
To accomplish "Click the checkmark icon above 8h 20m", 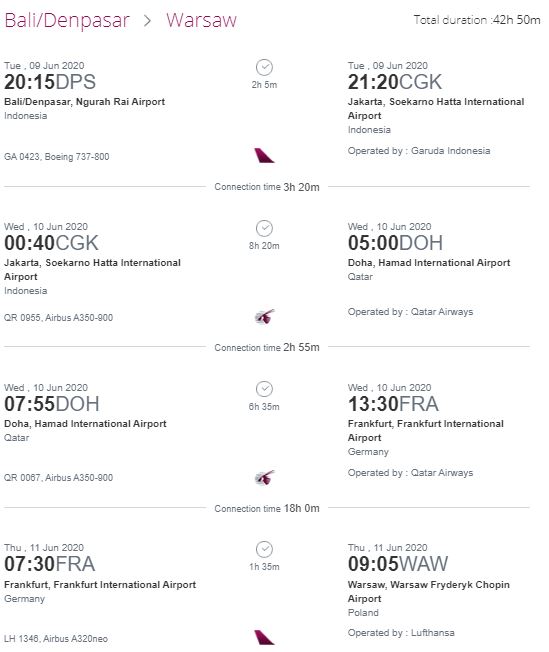I will [264, 228].
